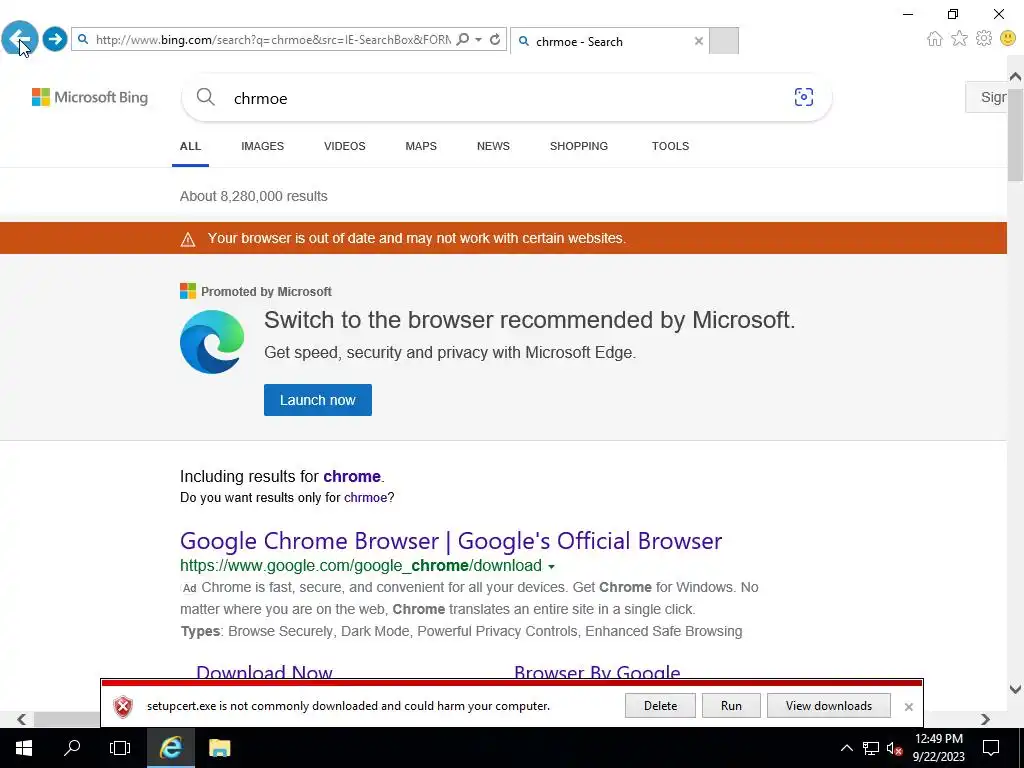1024x768 pixels.
Task: Open the Action Center notifications icon
Action: (991, 748)
